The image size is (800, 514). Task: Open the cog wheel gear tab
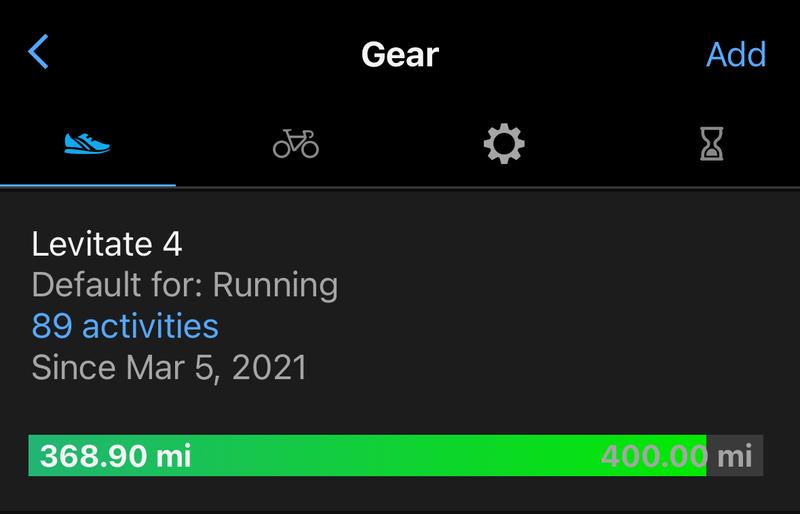click(503, 145)
